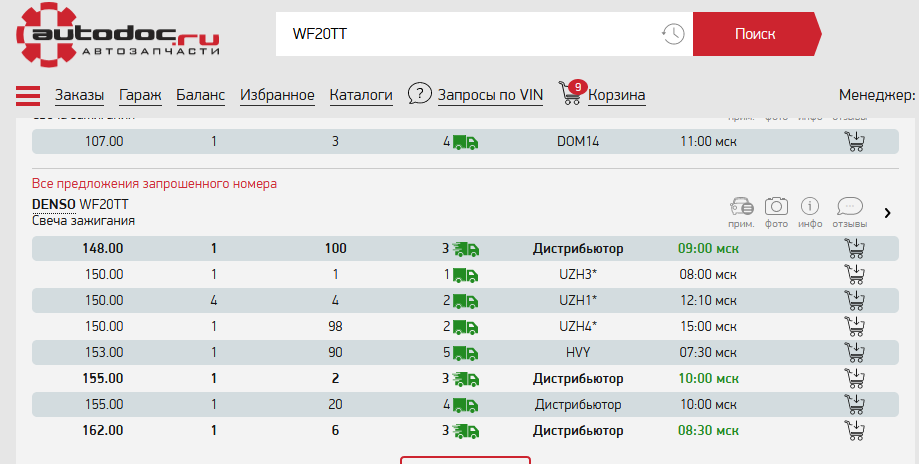Open the Гараж menu item
The image size is (919, 464).
tap(140, 96)
